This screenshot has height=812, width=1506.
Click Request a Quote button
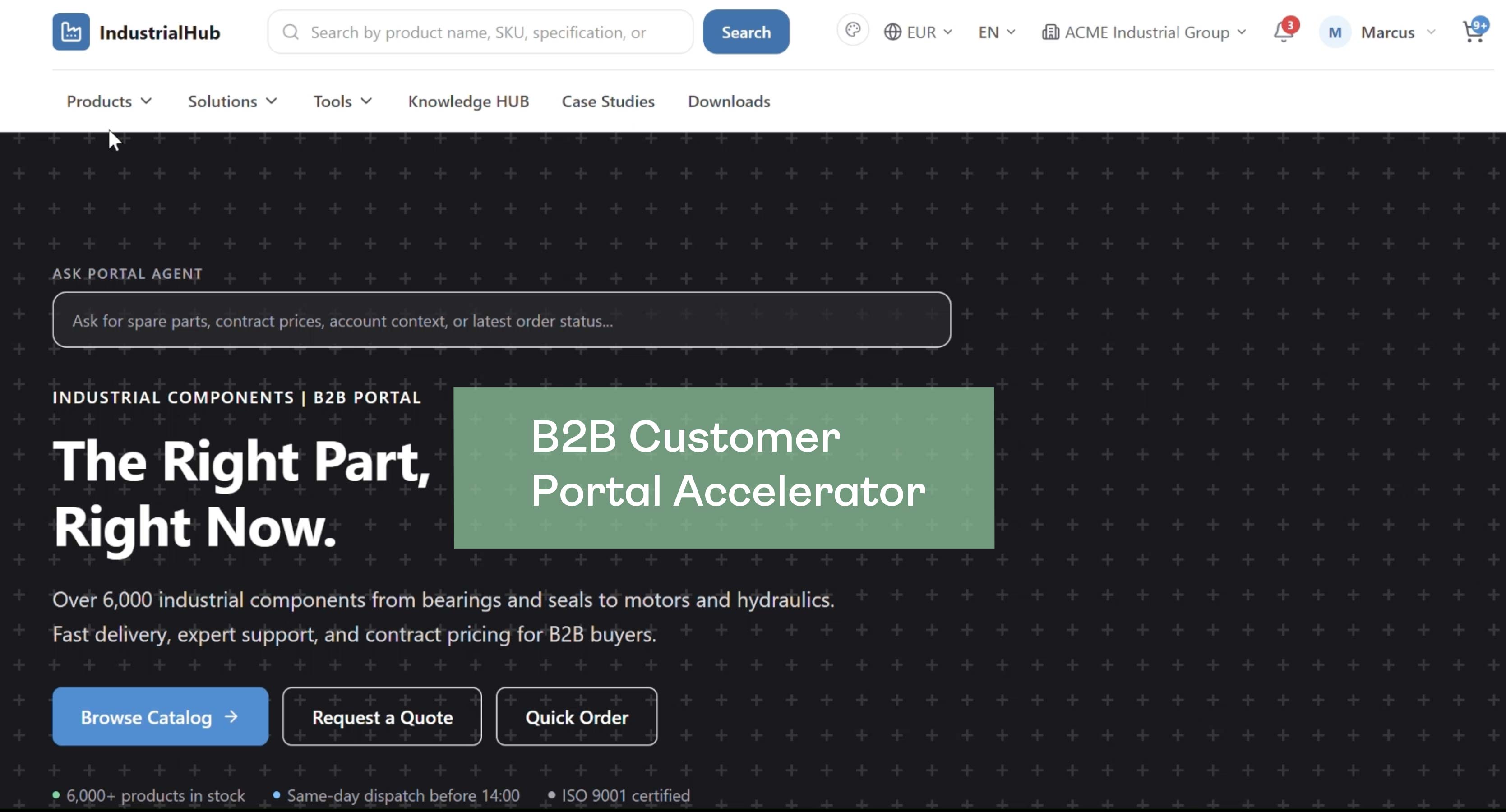click(x=382, y=716)
